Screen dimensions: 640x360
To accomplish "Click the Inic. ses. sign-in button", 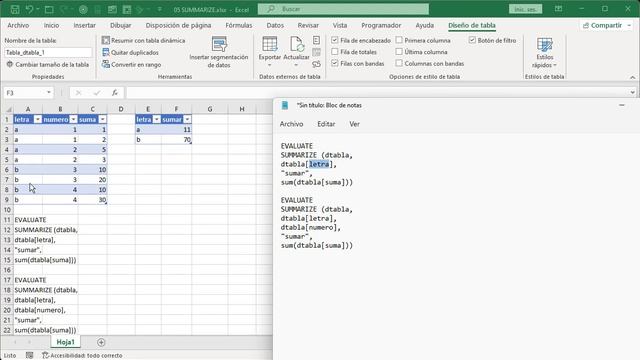I will (525, 9).
